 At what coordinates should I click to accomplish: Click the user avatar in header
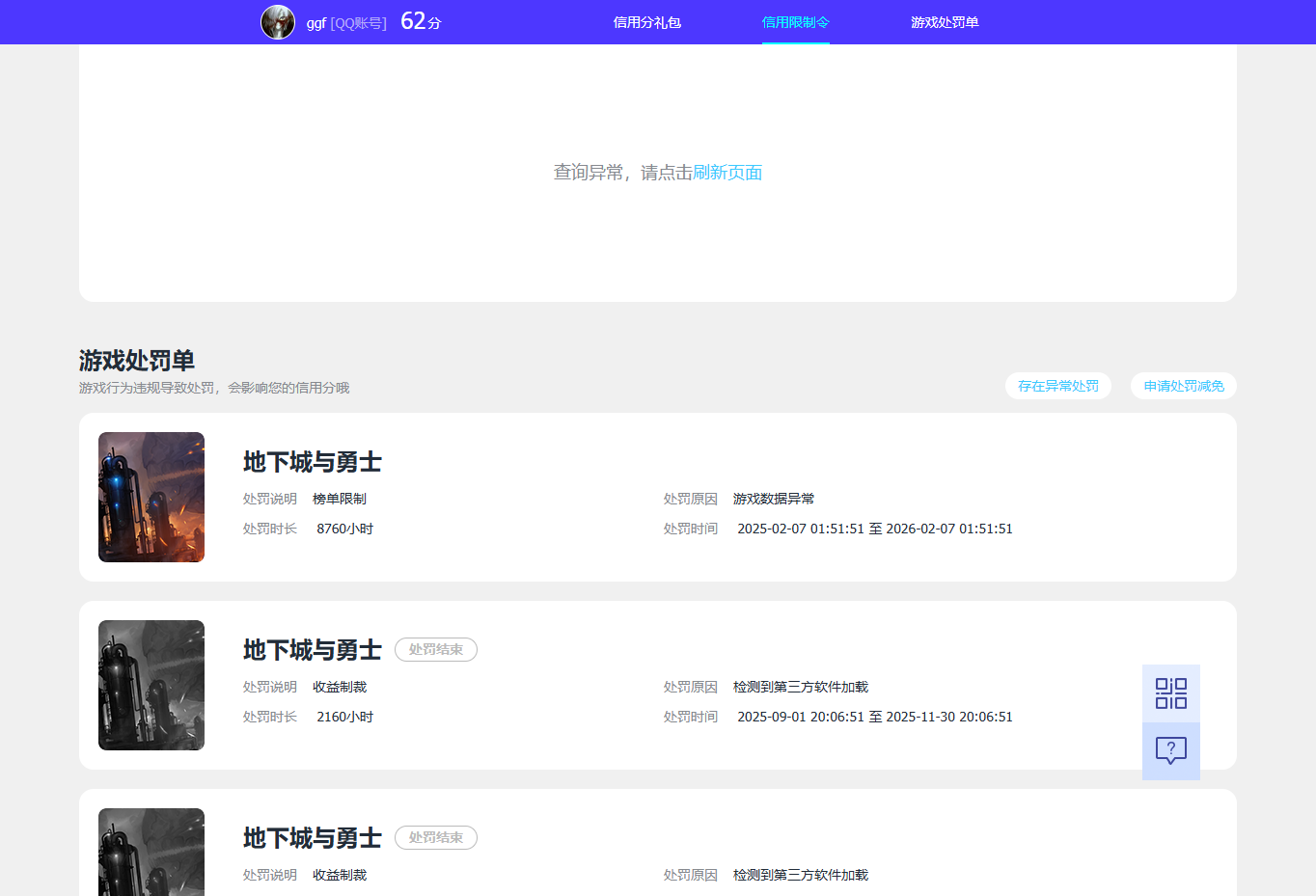(x=278, y=22)
